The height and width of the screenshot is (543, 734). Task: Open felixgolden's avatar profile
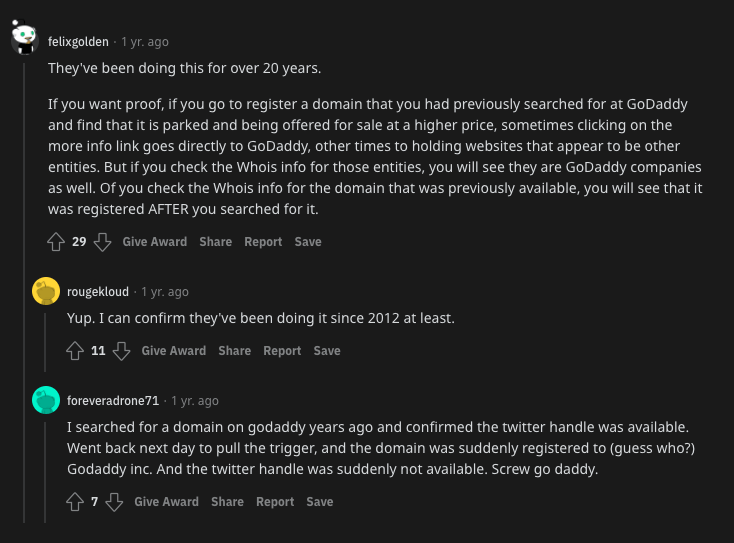[24, 37]
